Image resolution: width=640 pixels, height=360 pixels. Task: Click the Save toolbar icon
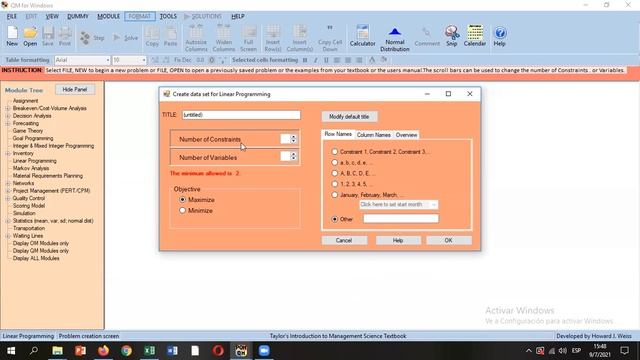(x=48, y=36)
